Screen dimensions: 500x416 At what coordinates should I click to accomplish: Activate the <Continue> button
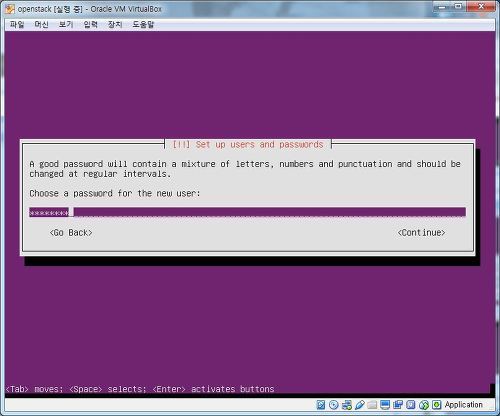tap(421, 233)
